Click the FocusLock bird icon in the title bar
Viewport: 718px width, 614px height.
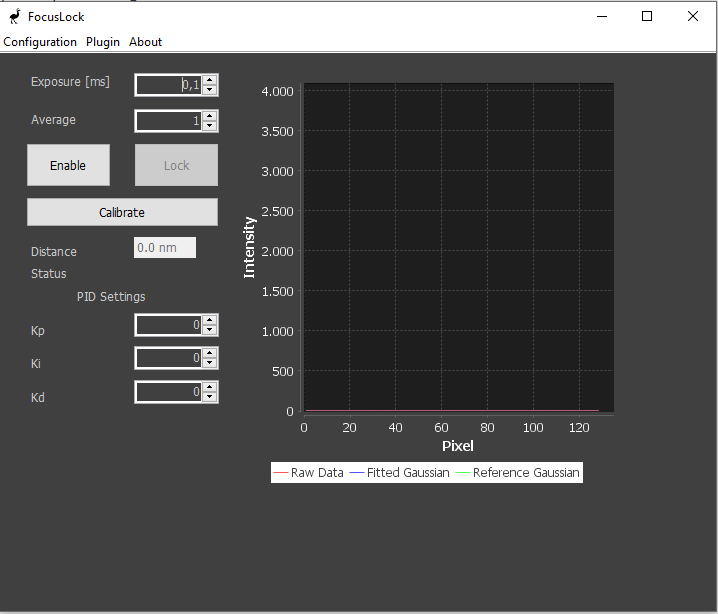point(15,16)
